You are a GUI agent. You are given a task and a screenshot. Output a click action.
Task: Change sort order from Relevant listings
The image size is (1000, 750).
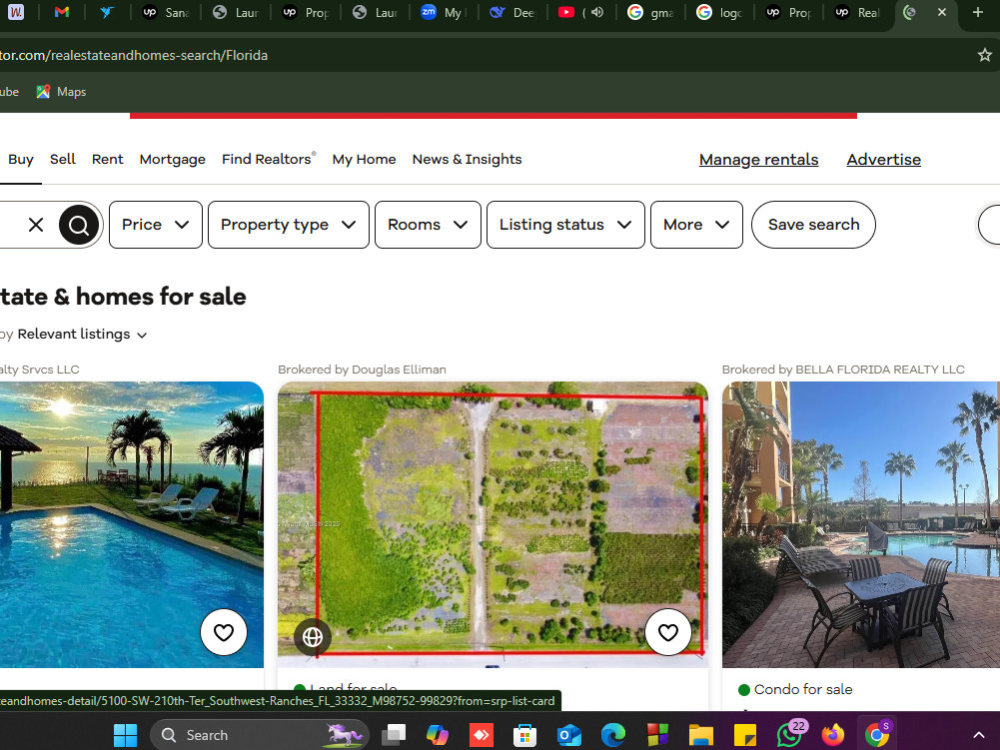pyautogui.click(x=82, y=334)
